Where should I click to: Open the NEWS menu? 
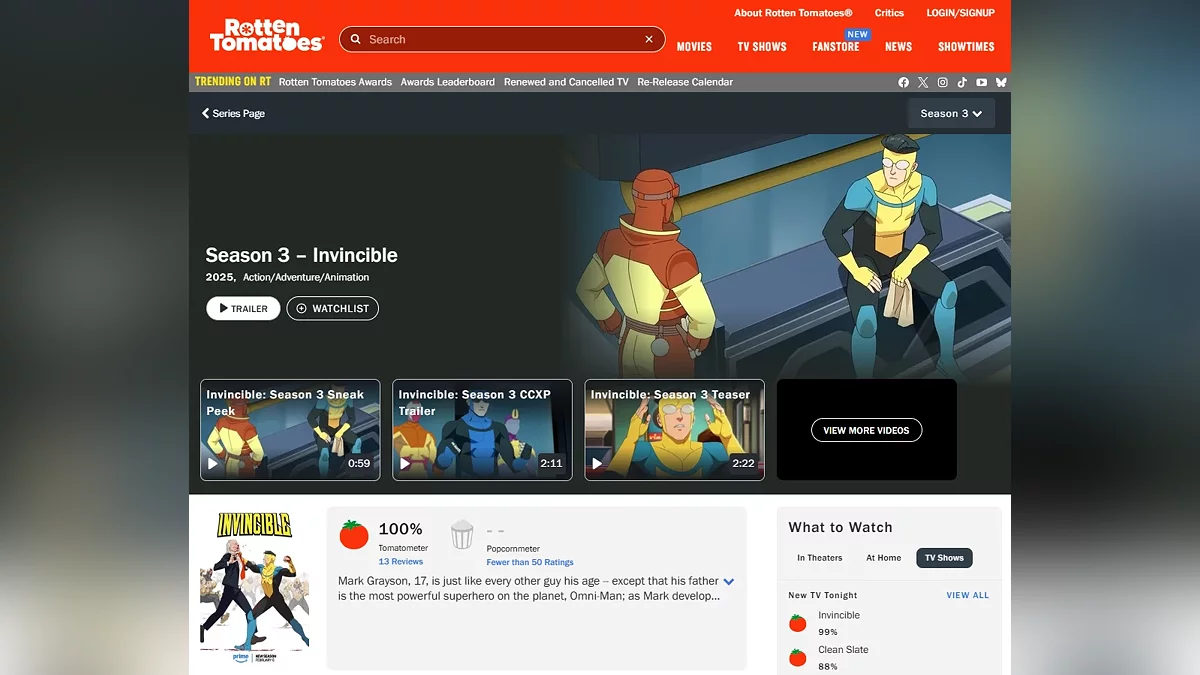898,47
